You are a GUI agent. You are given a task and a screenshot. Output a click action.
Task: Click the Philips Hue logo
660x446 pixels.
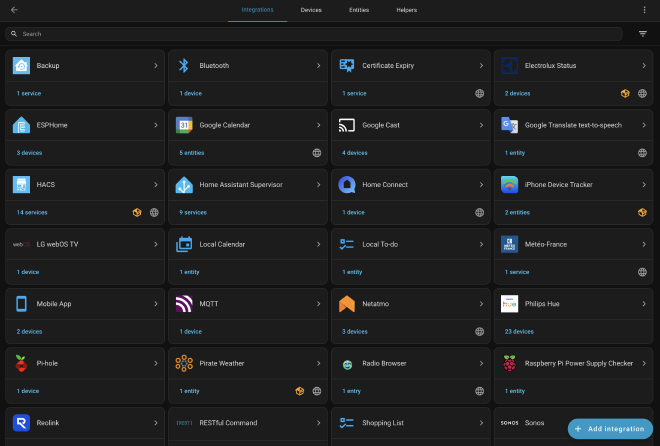[509, 304]
